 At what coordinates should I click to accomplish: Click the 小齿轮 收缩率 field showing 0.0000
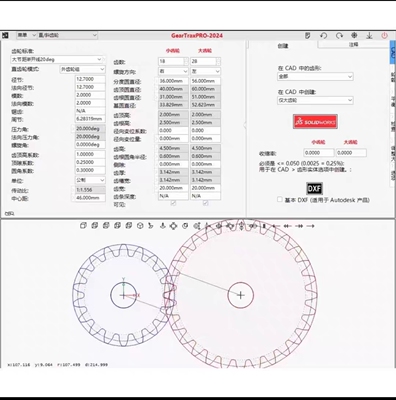(x=319, y=153)
